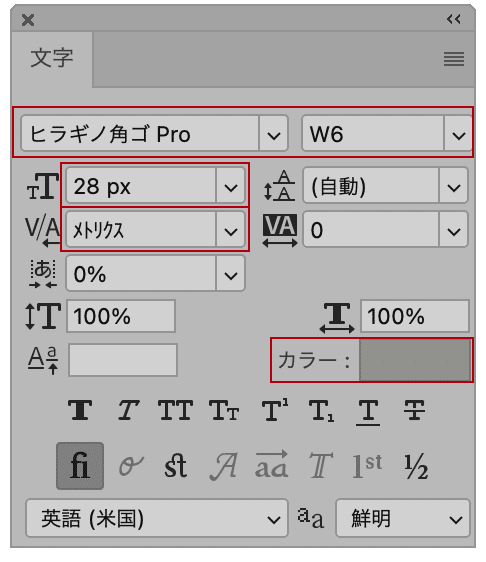Open the tsume 0% dropdown arrow

(230, 273)
